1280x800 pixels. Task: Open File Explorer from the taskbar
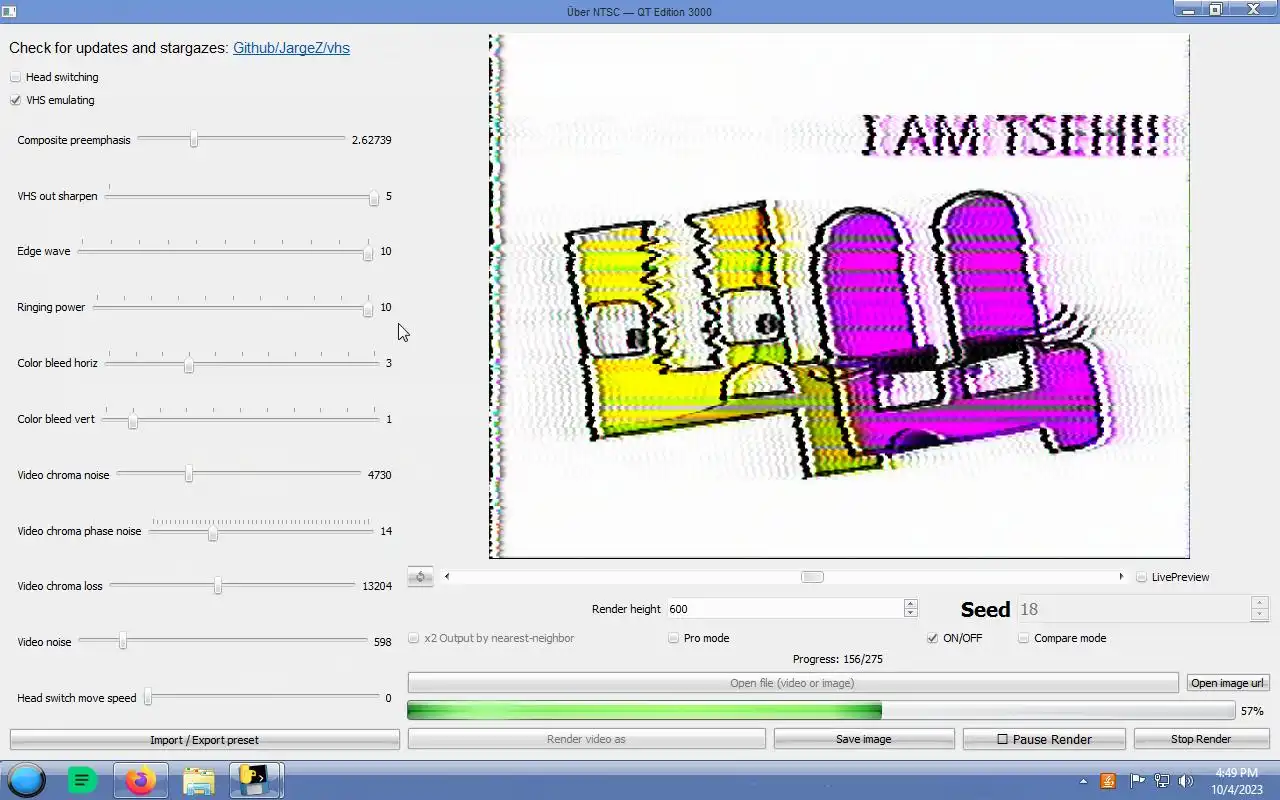click(198, 780)
